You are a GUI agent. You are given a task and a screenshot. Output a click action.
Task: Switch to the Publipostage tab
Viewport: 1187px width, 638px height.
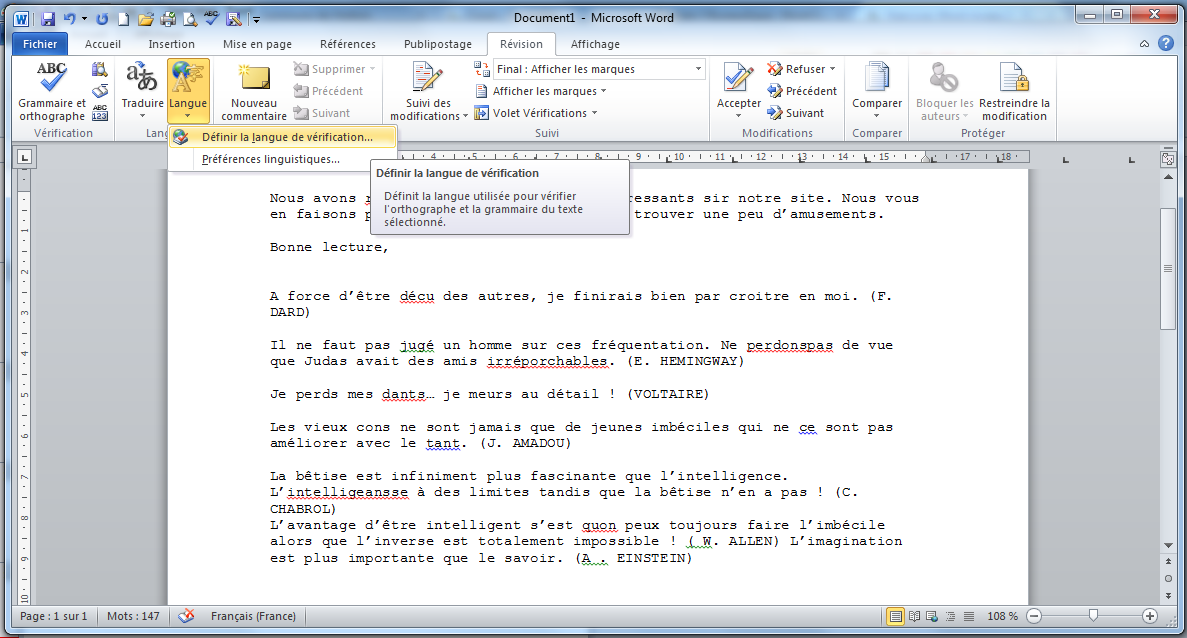click(438, 44)
